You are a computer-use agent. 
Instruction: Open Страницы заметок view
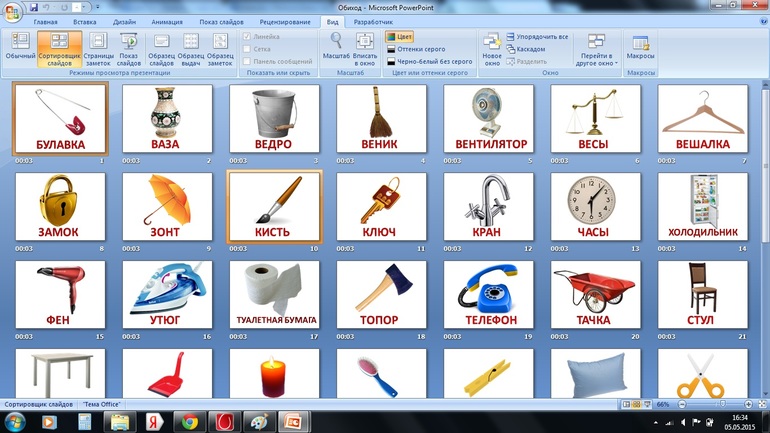[x=98, y=48]
